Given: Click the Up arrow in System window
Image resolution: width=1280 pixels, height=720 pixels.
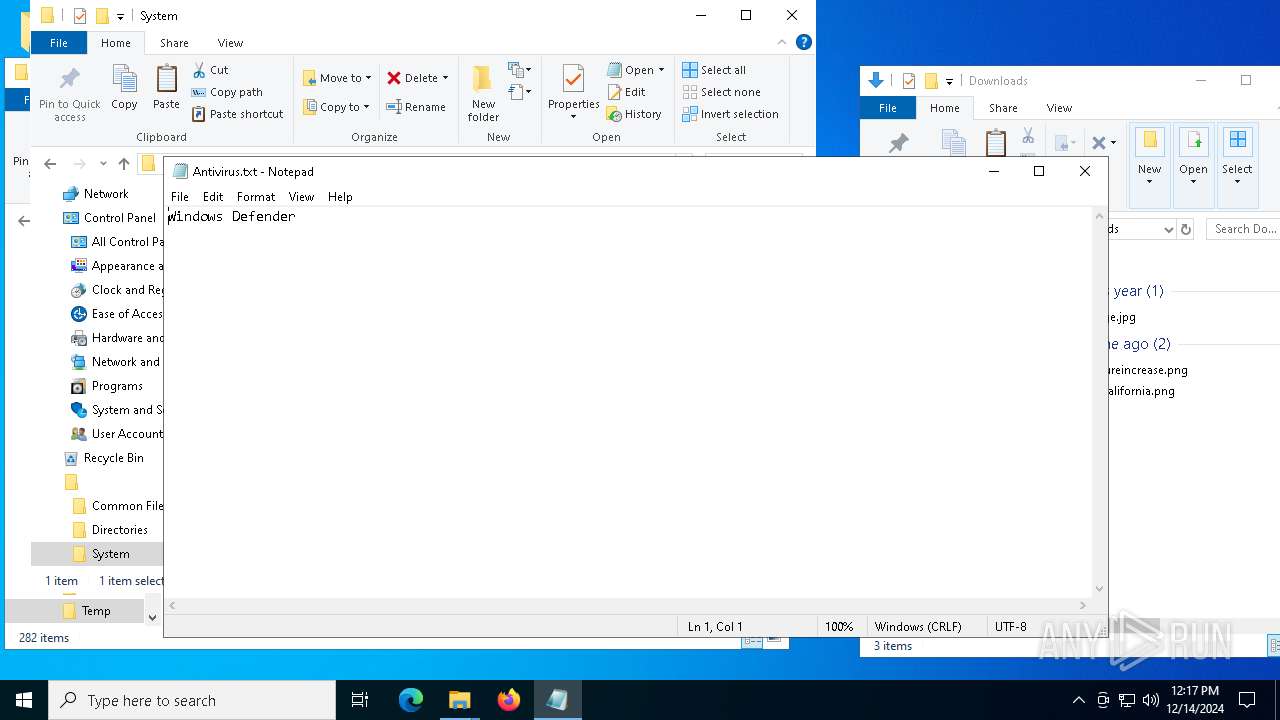Looking at the screenshot, I should (124, 164).
